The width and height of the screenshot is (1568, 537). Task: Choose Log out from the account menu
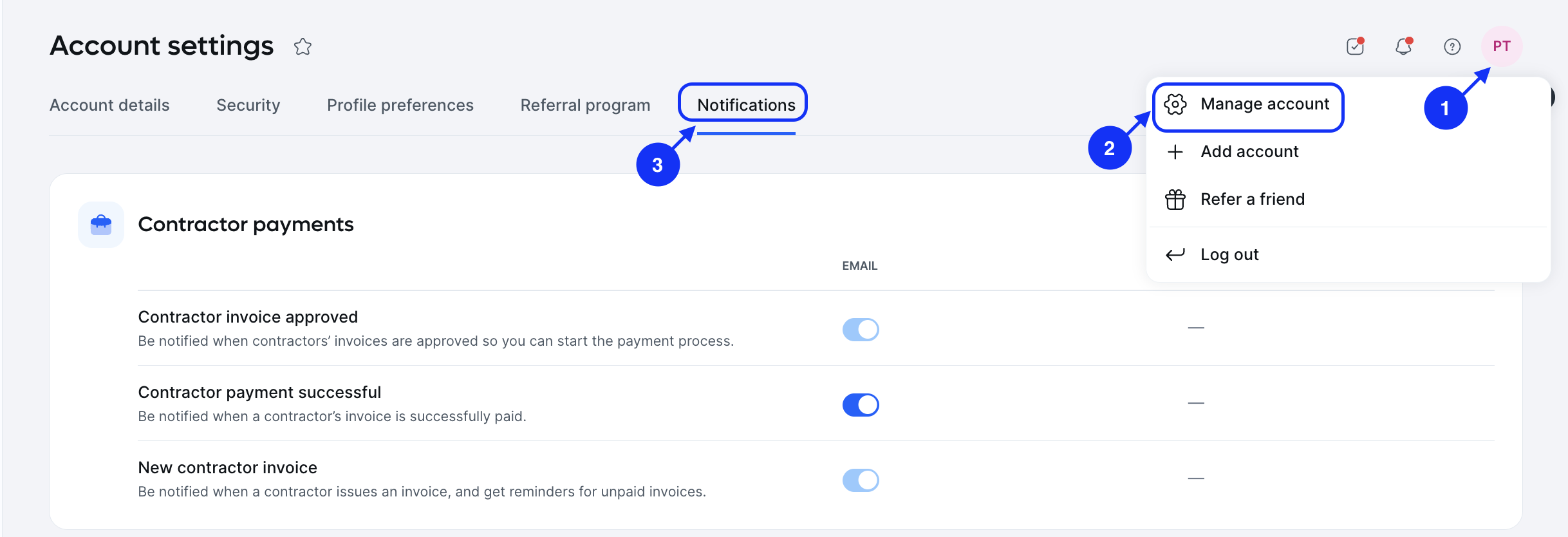coord(1229,254)
